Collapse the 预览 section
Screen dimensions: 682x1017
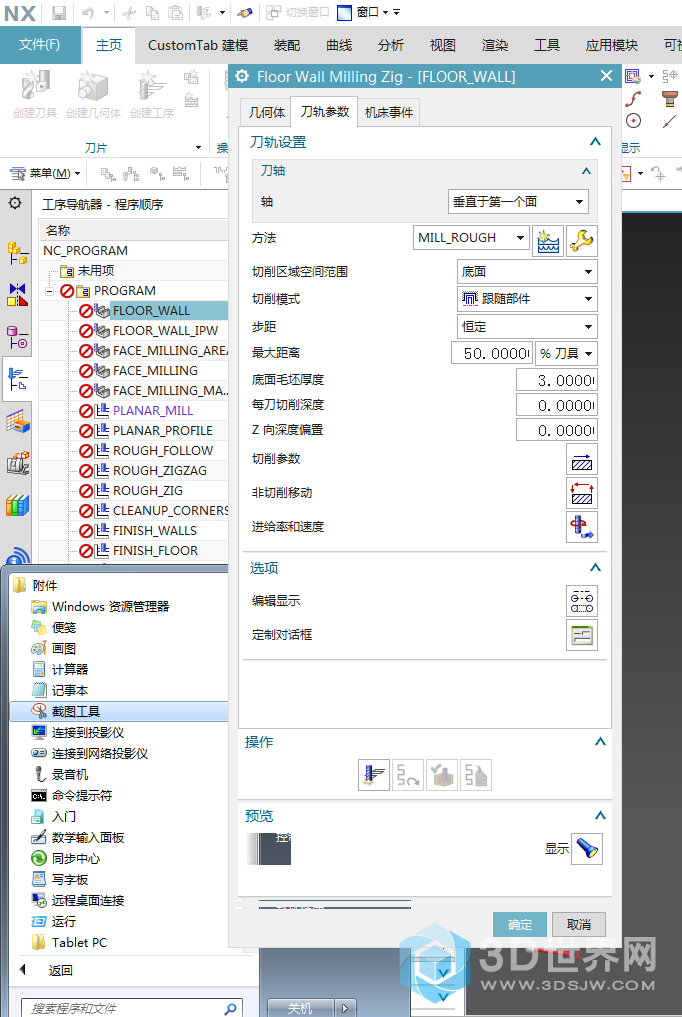pyautogui.click(x=600, y=815)
